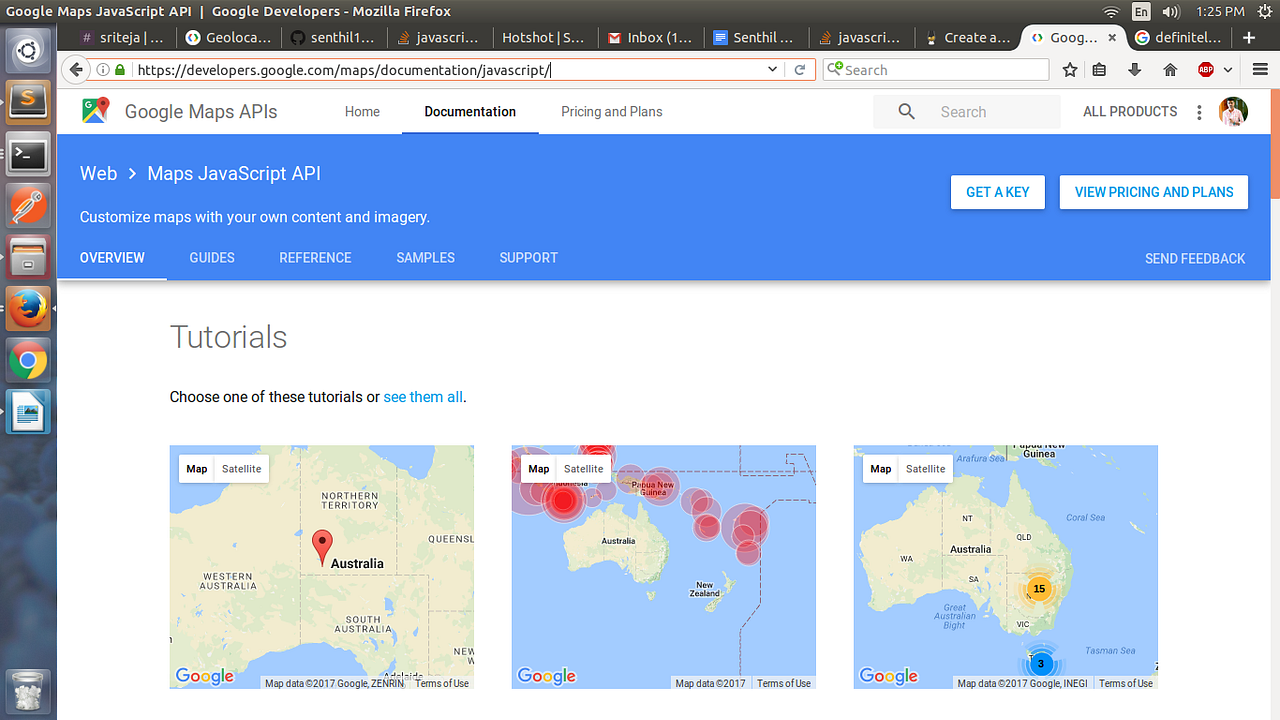Open the downloads arrow icon
1280x720 pixels.
1134,70
